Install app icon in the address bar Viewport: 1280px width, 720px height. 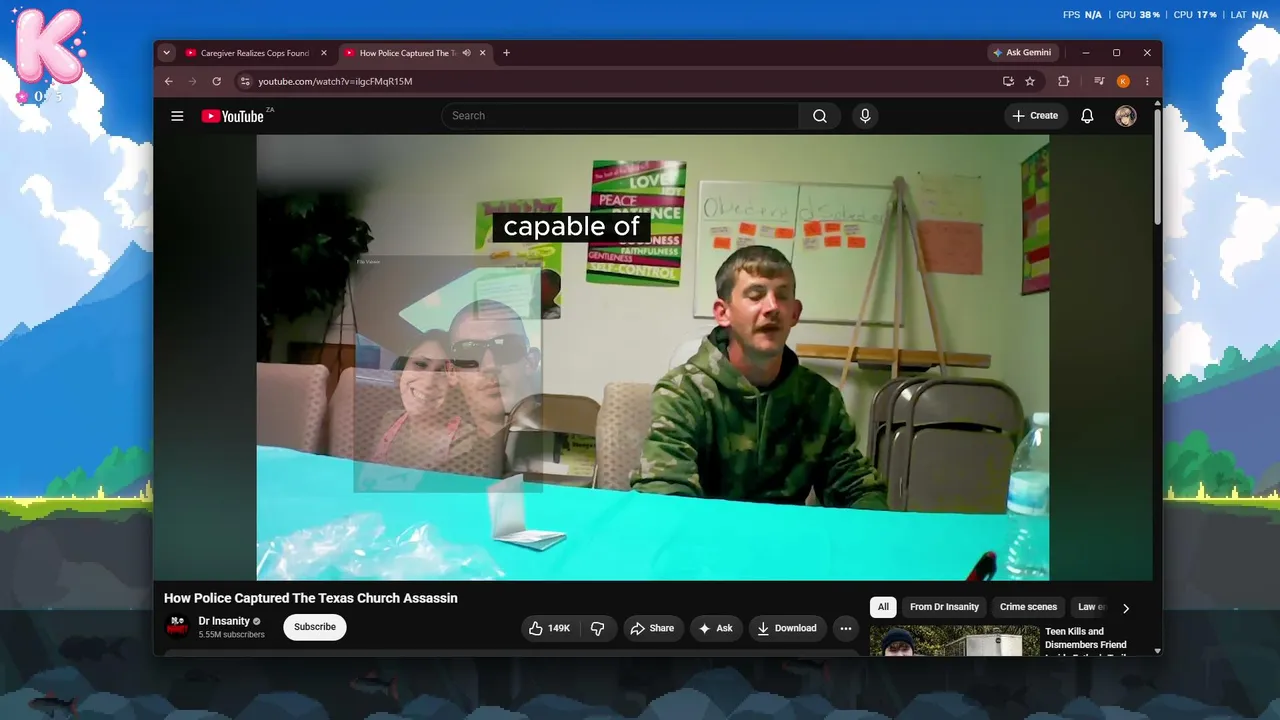(1008, 81)
